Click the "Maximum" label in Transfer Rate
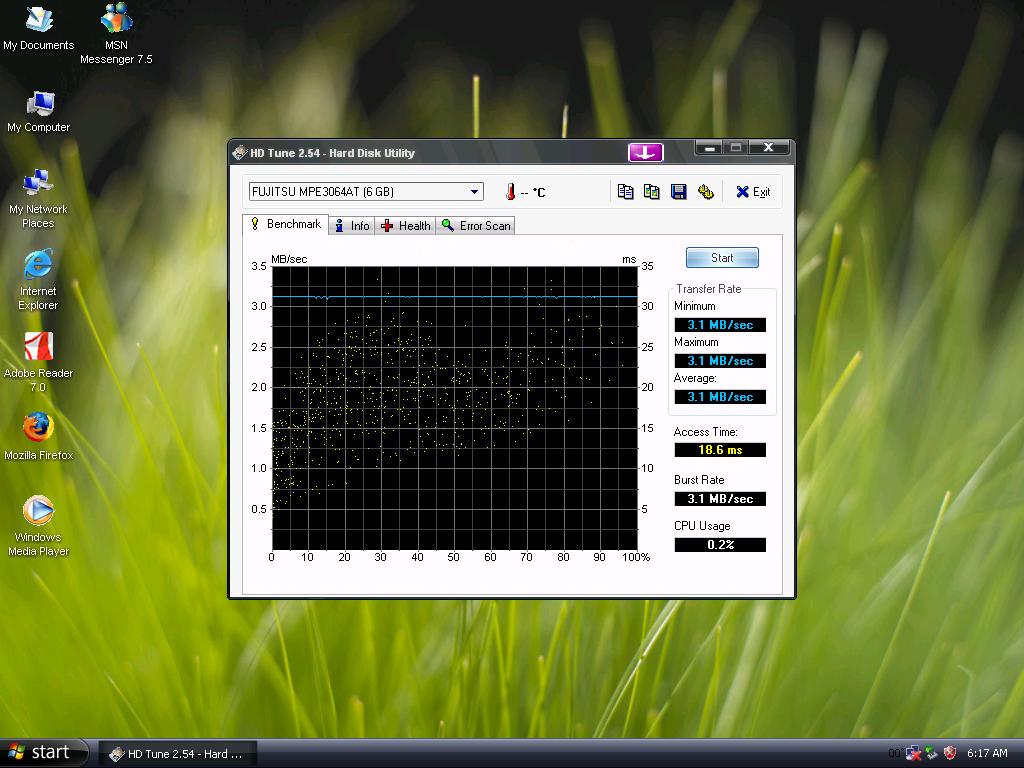The image size is (1024, 768). [x=696, y=342]
